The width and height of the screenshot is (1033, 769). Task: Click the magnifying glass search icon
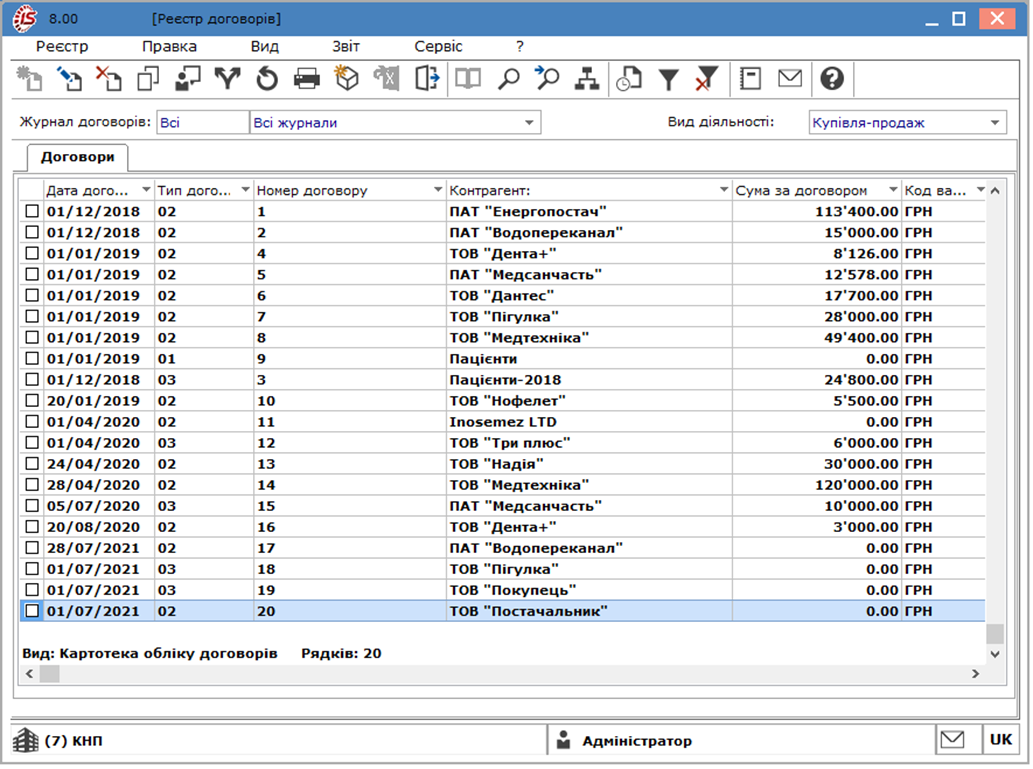(x=508, y=79)
